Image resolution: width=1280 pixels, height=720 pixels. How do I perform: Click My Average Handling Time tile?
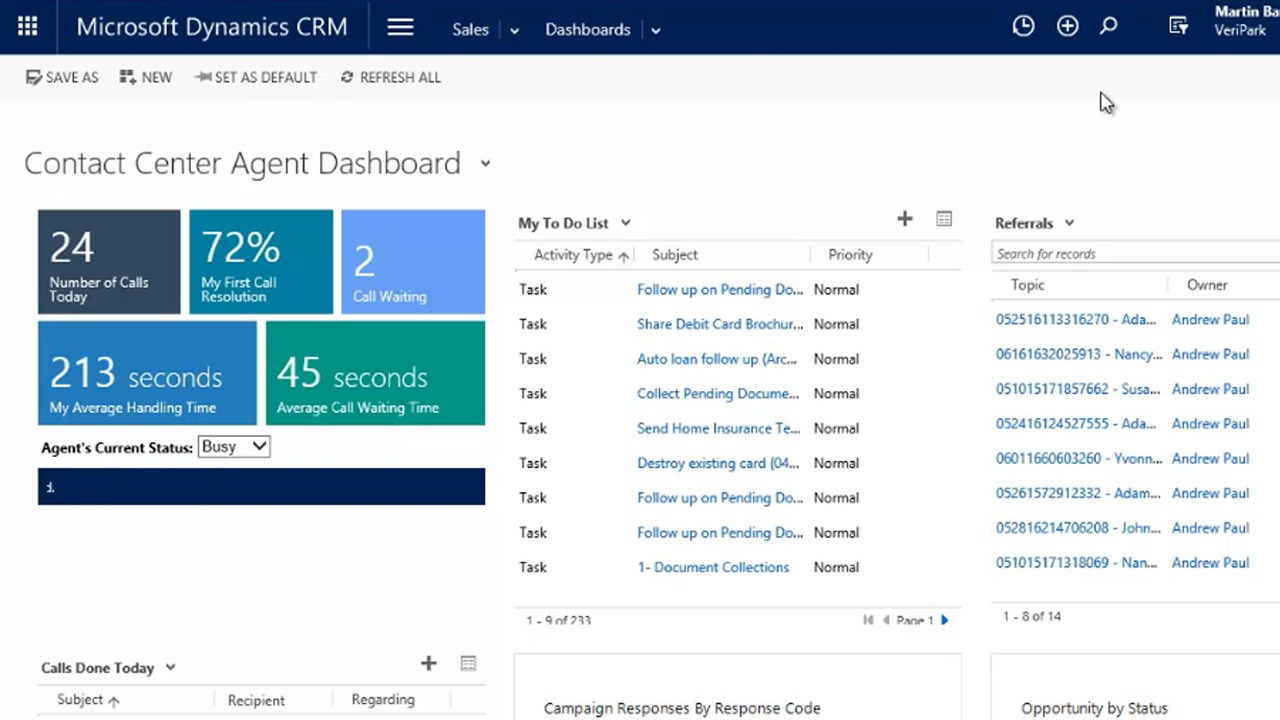(x=147, y=373)
